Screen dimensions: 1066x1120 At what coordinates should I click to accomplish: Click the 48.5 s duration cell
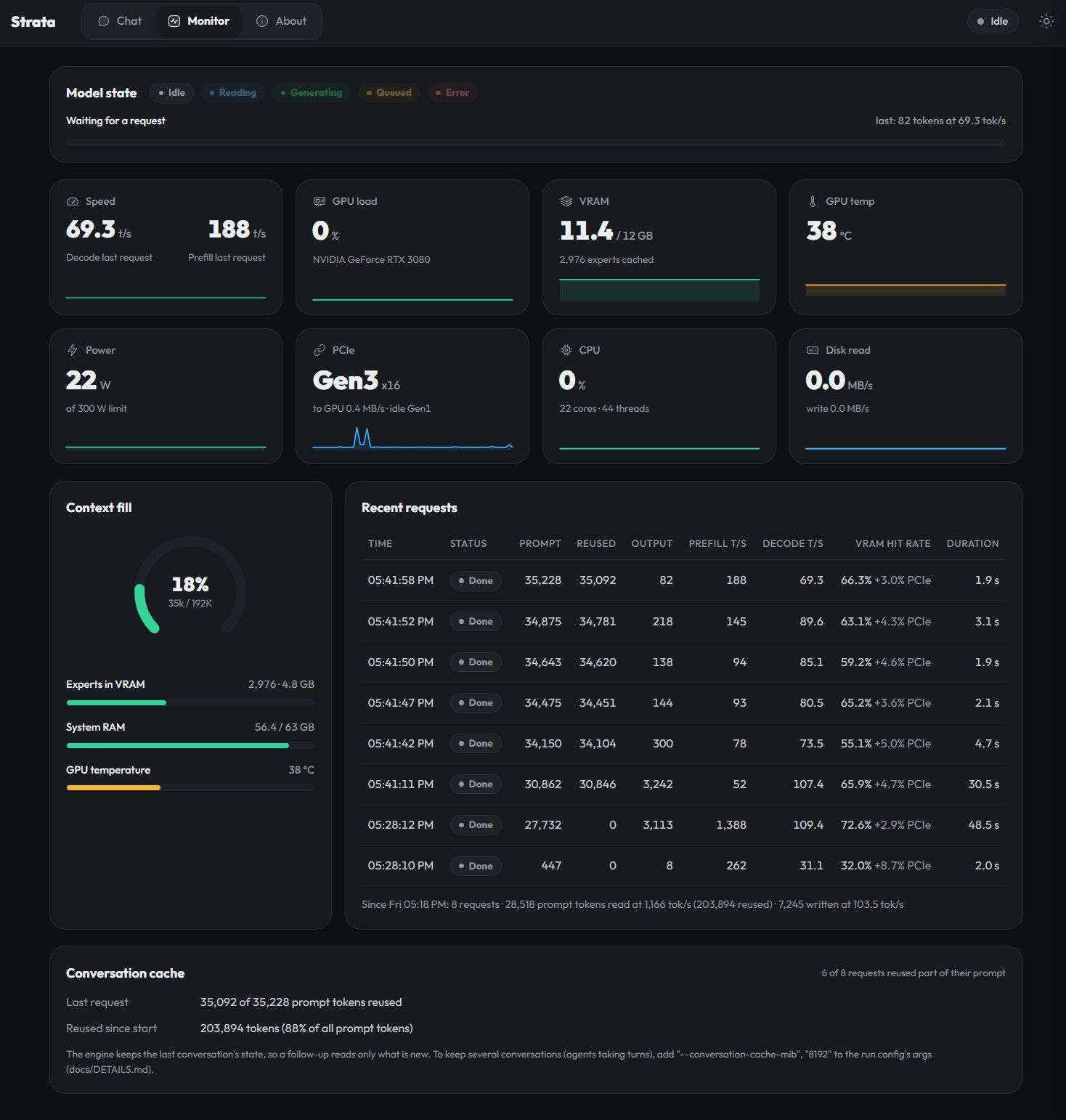click(x=983, y=825)
